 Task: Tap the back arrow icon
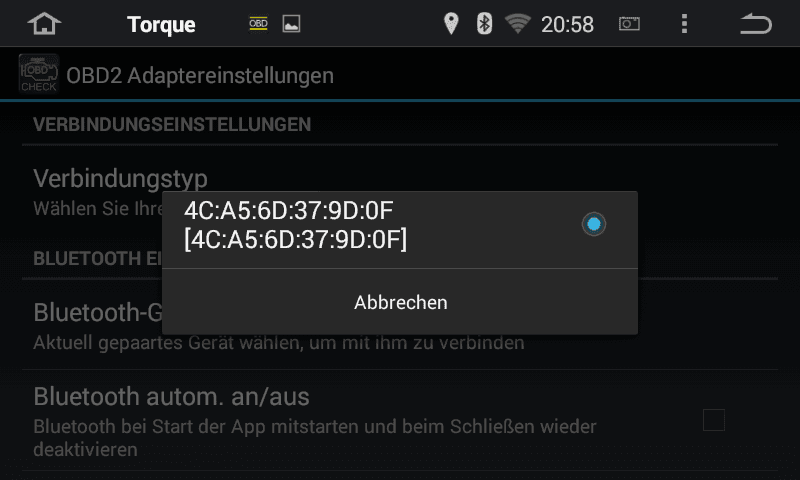[x=756, y=24]
